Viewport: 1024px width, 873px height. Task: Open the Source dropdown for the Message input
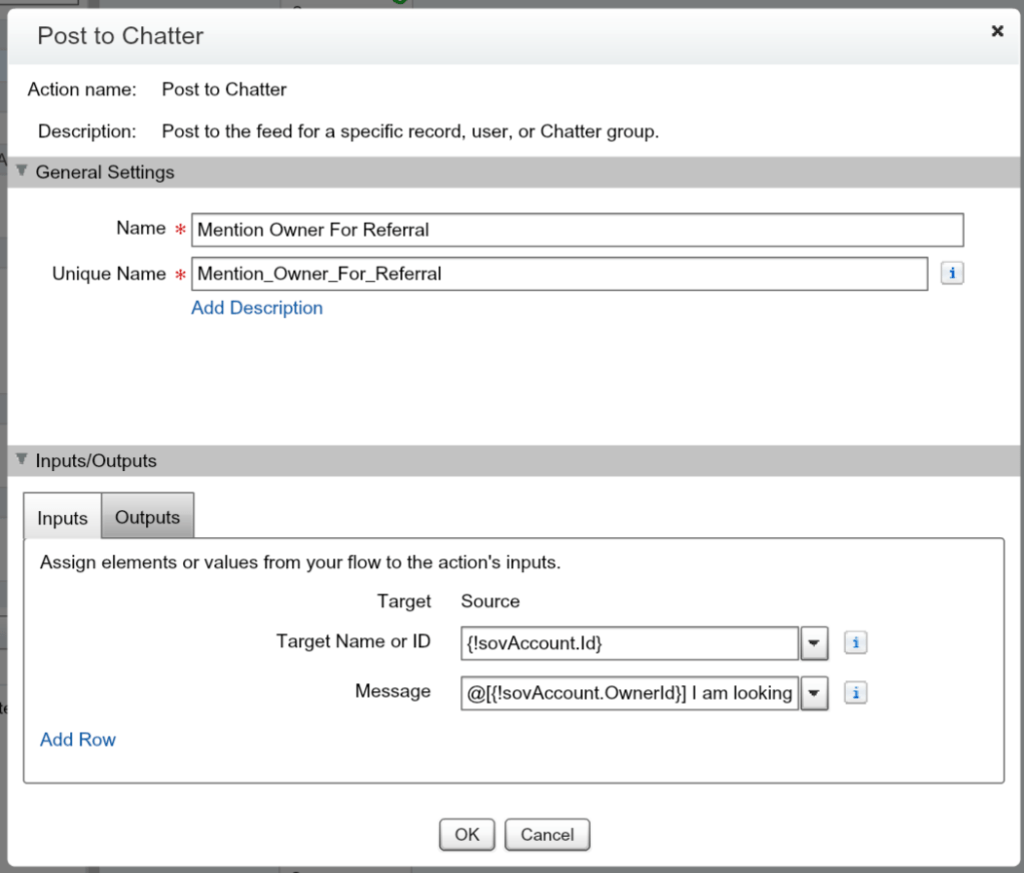tap(813, 693)
